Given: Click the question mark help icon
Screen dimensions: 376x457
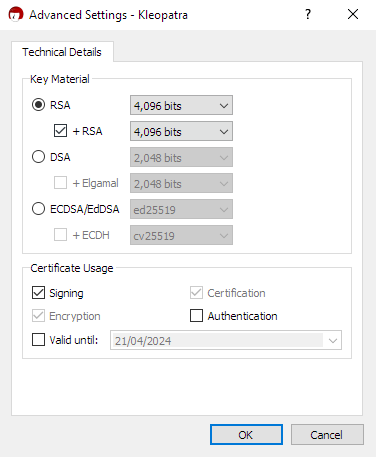Looking at the screenshot, I should 308,14.
